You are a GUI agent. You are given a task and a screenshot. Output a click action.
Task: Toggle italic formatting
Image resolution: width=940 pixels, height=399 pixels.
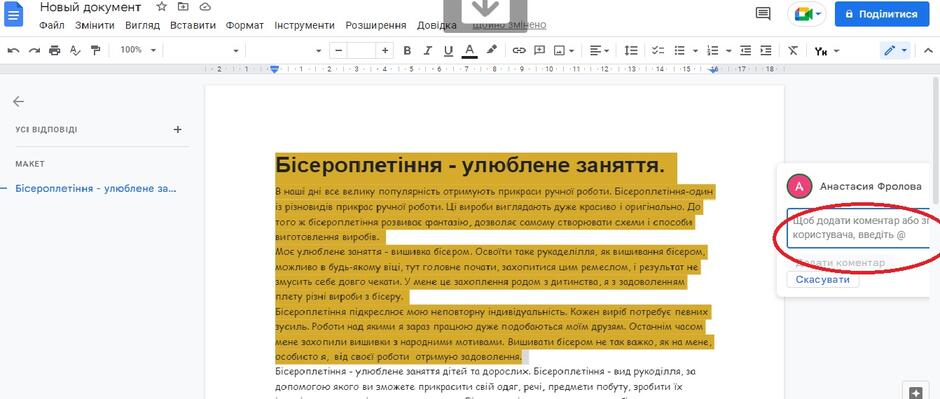point(427,51)
